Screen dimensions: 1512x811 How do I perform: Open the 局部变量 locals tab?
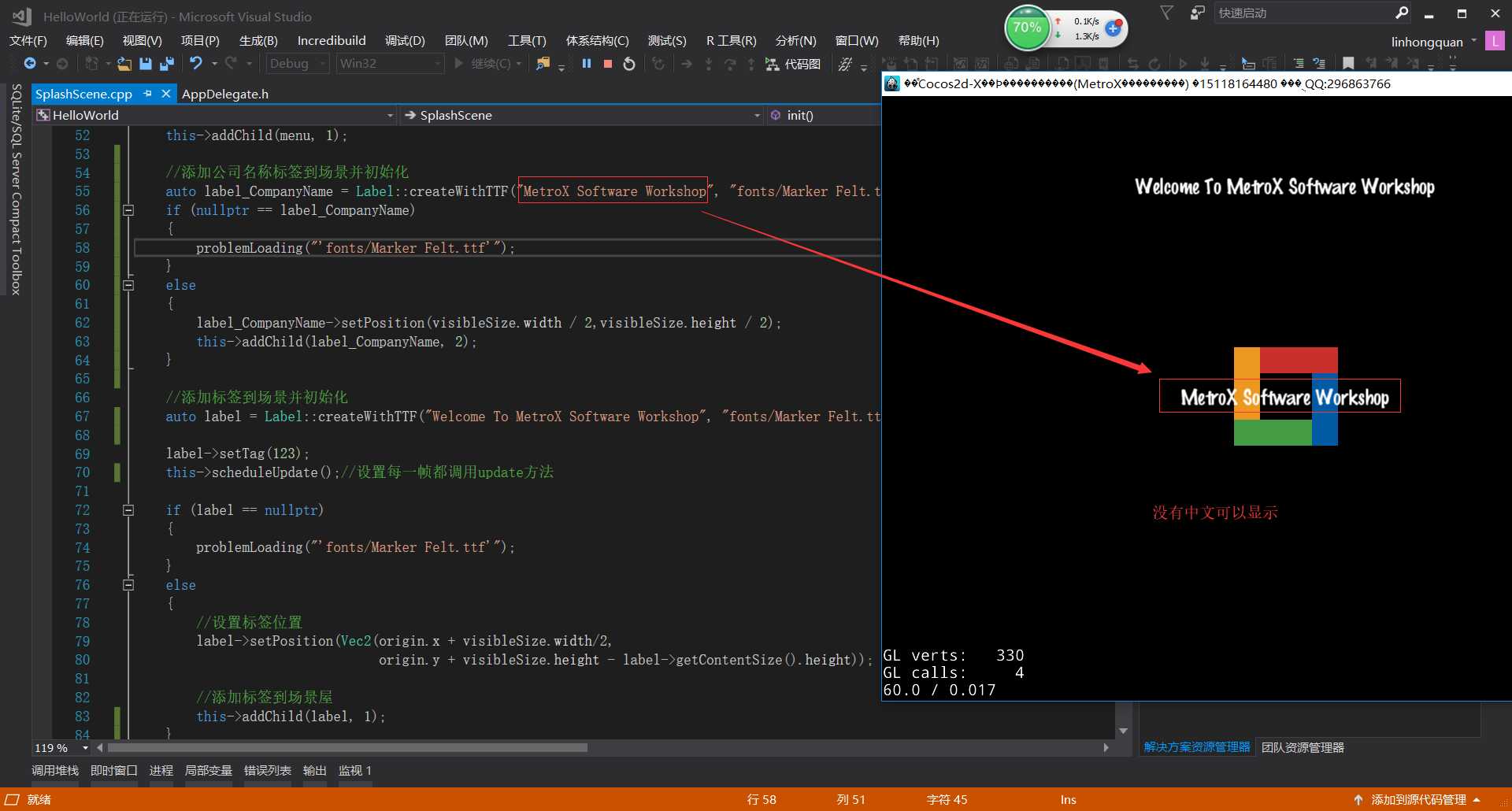(209, 771)
